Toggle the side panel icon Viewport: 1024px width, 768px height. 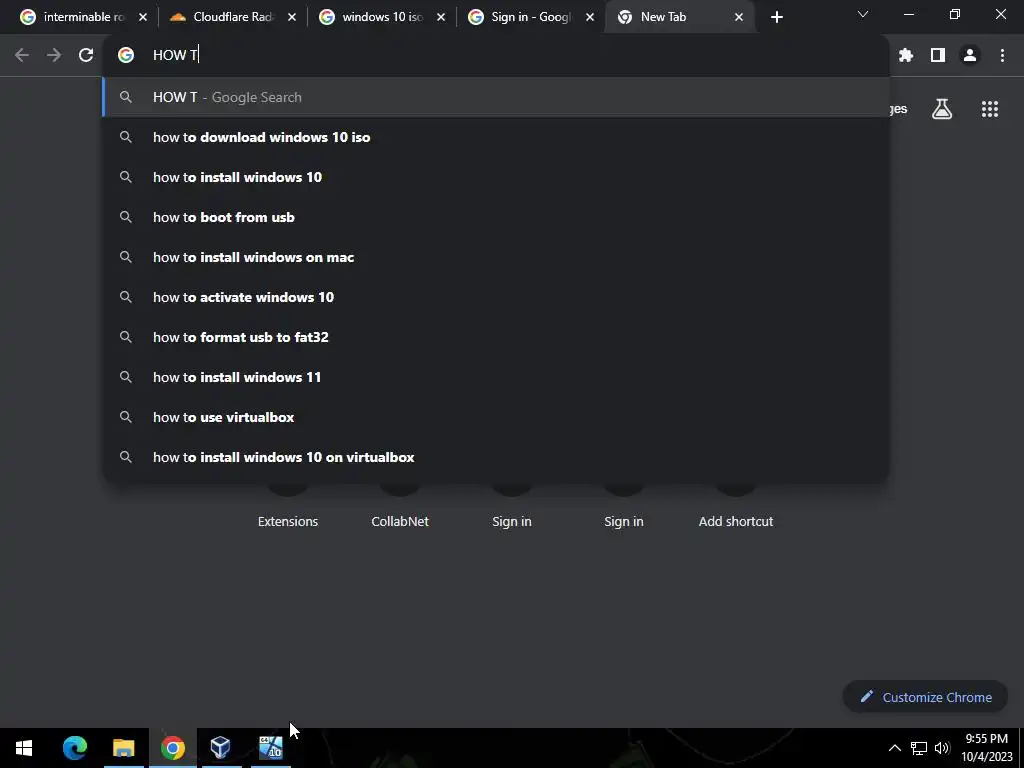[938, 56]
